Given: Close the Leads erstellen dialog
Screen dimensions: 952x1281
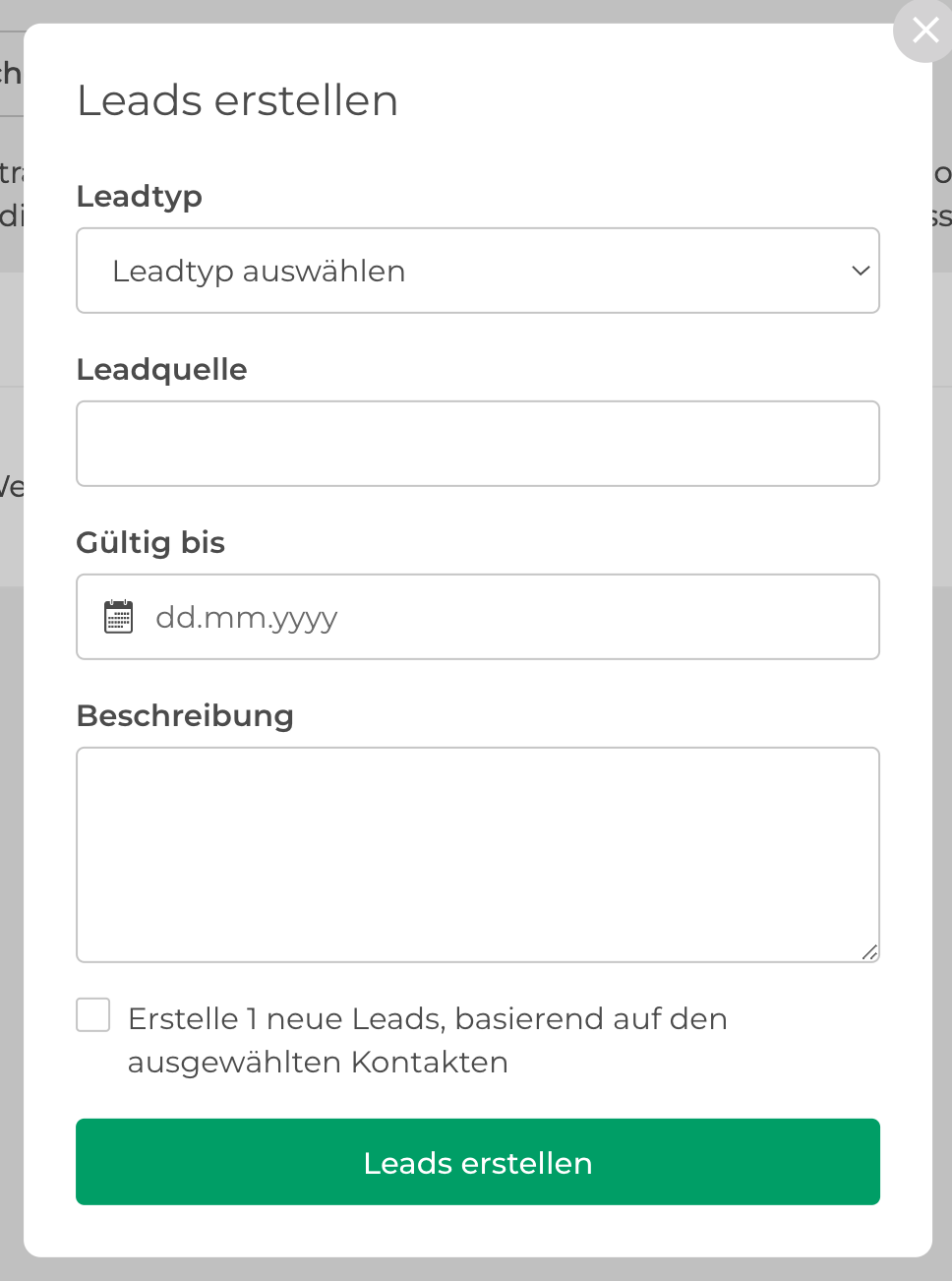Looking at the screenshot, I should 925,30.
